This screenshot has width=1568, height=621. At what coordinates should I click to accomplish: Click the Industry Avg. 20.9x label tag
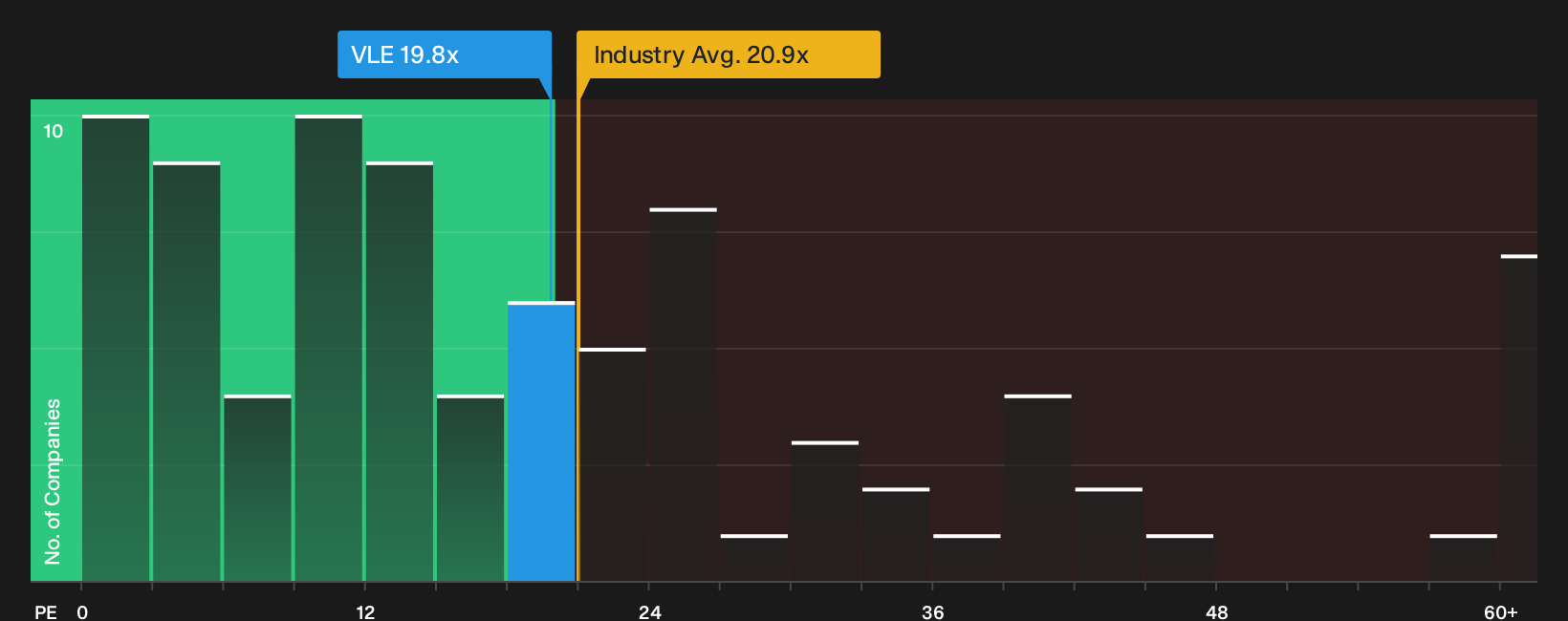[729, 54]
